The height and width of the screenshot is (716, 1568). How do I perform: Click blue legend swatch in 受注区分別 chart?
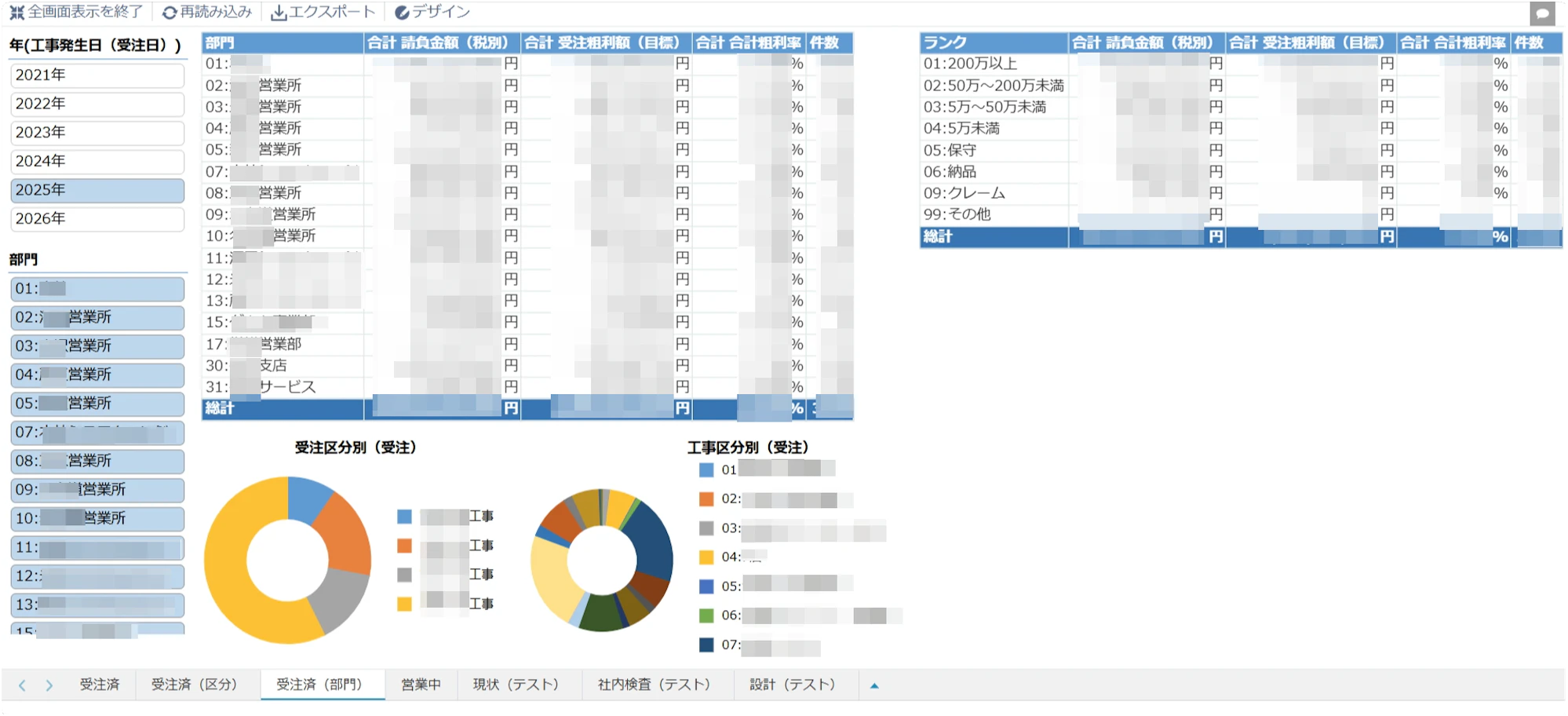[404, 517]
